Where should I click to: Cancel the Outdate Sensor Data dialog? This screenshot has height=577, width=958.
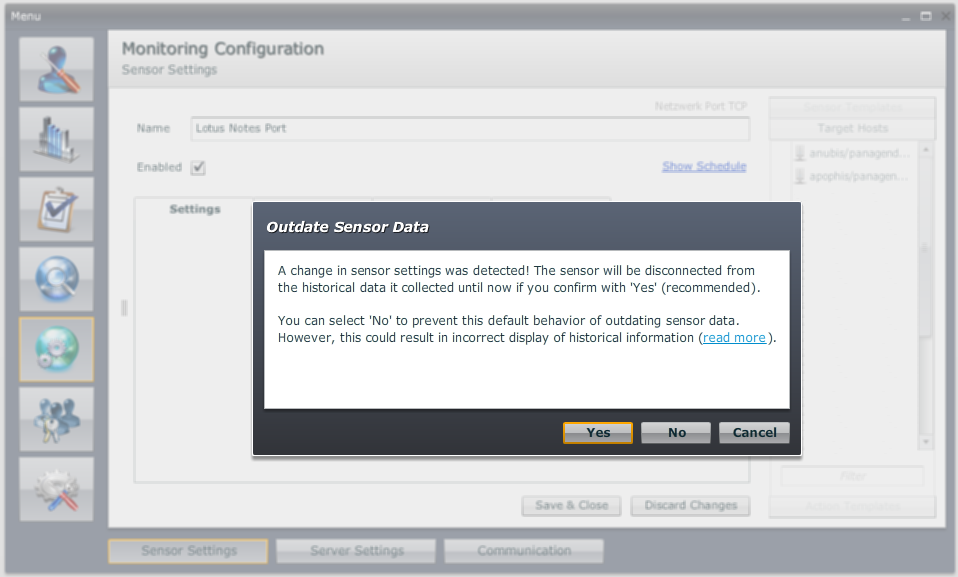[x=754, y=433]
